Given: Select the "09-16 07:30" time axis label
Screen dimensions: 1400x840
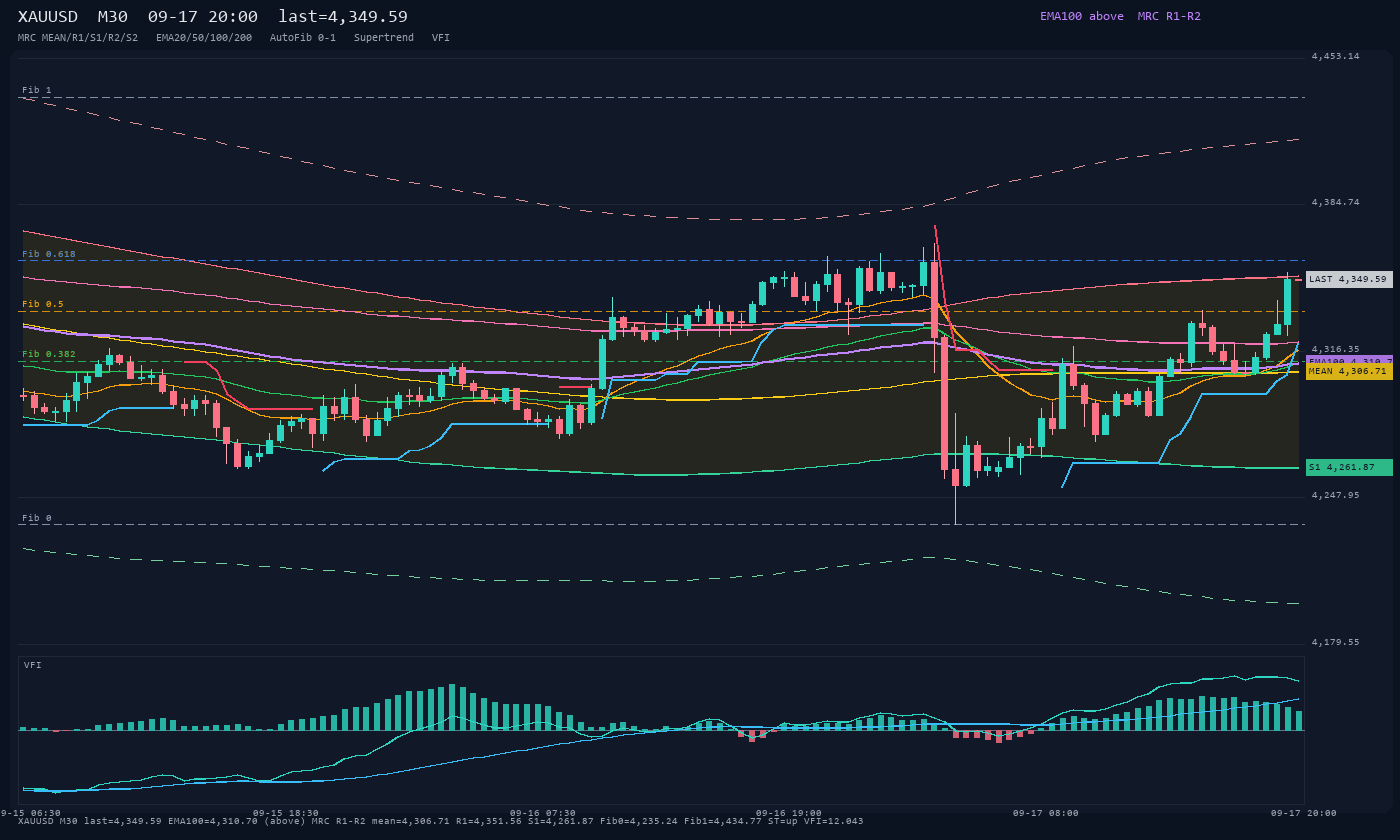Looking at the screenshot, I should [543, 813].
